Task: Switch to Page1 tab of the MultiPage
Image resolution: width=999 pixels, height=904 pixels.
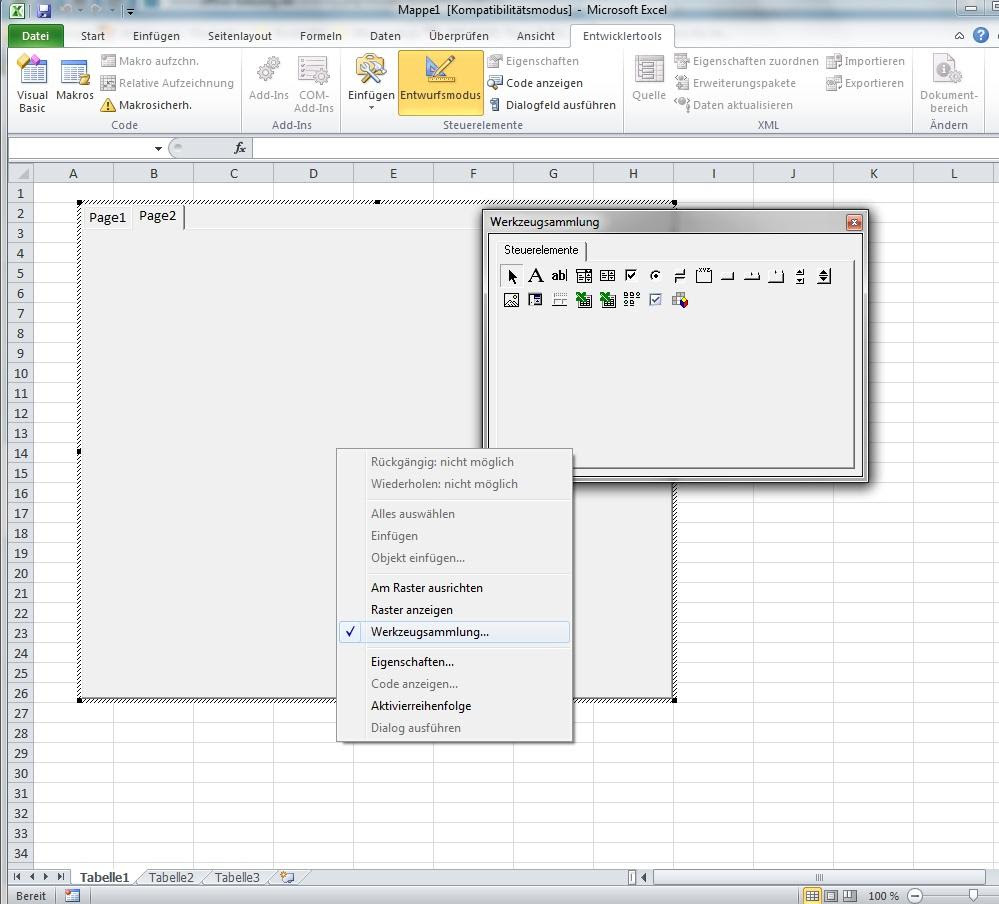Action: coord(107,217)
